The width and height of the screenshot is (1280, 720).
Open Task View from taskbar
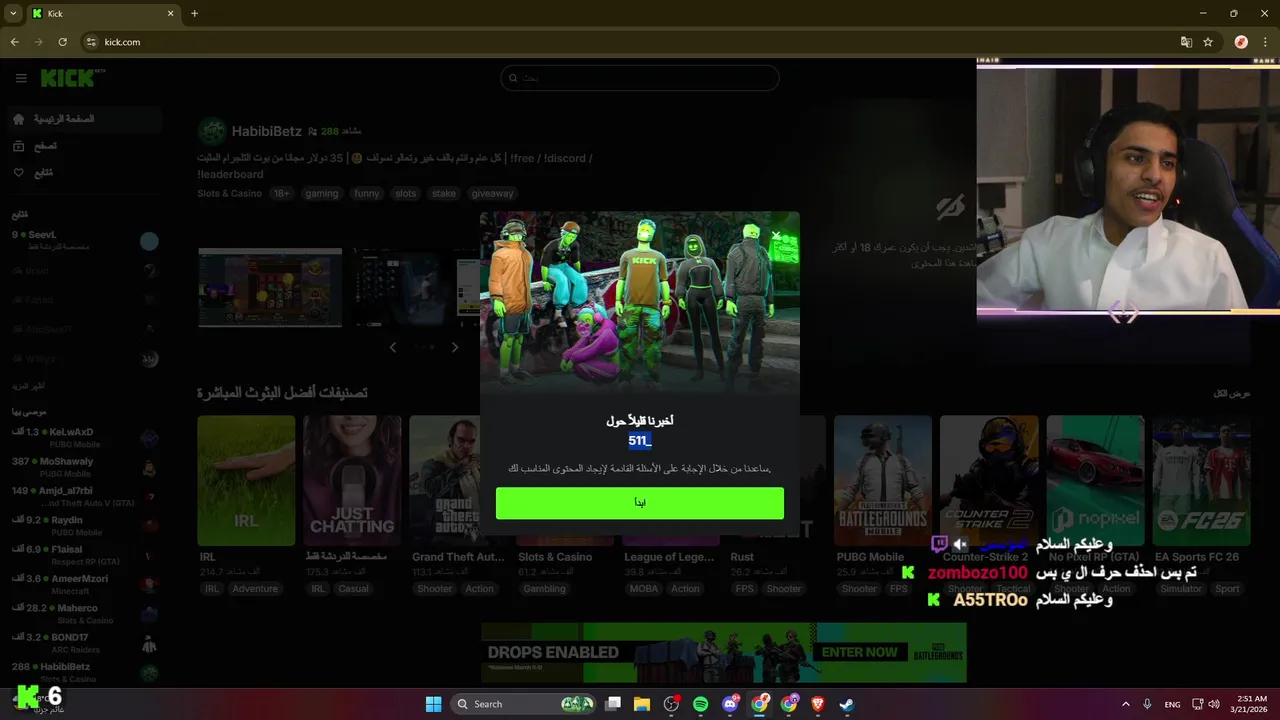(613, 704)
